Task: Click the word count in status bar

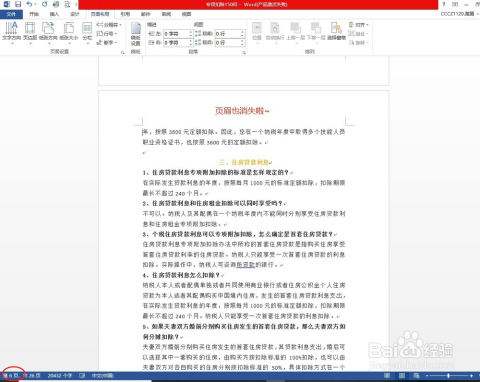Action: pos(60,376)
